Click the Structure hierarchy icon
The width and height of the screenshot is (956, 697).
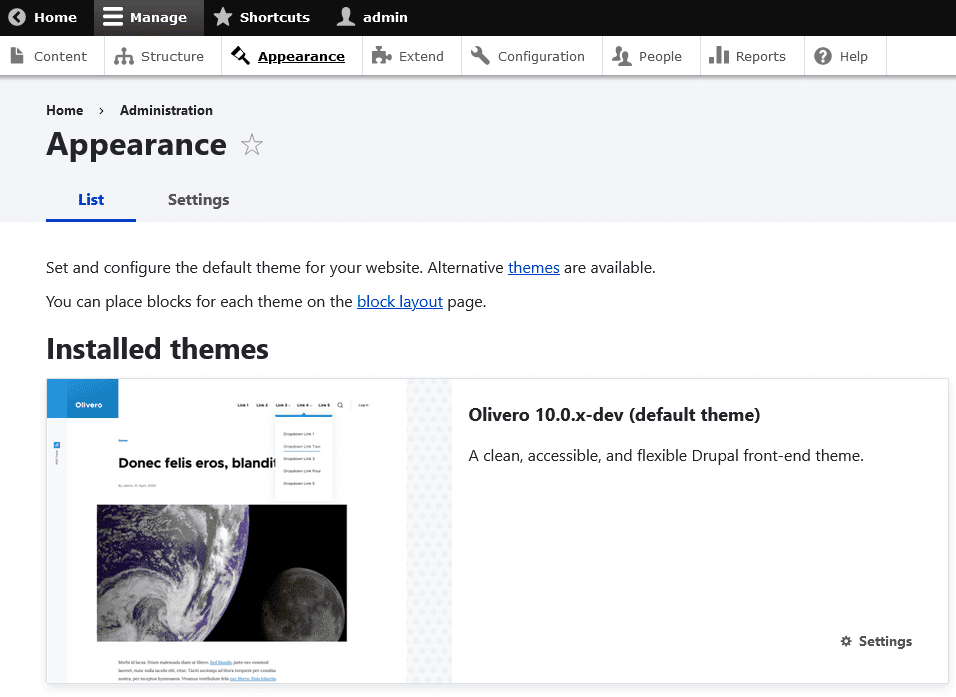click(124, 56)
